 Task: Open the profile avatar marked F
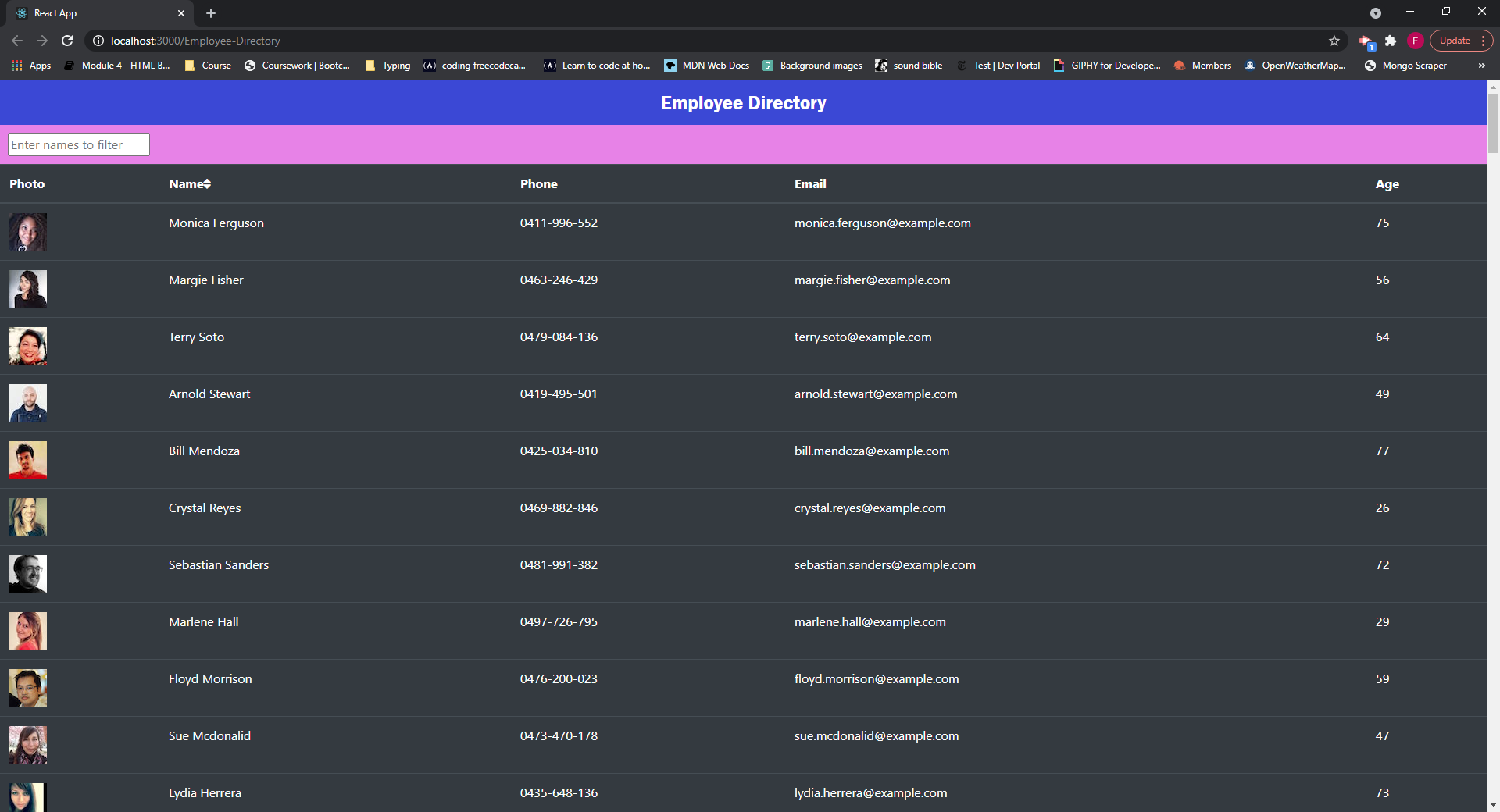tap(1415, 41)
